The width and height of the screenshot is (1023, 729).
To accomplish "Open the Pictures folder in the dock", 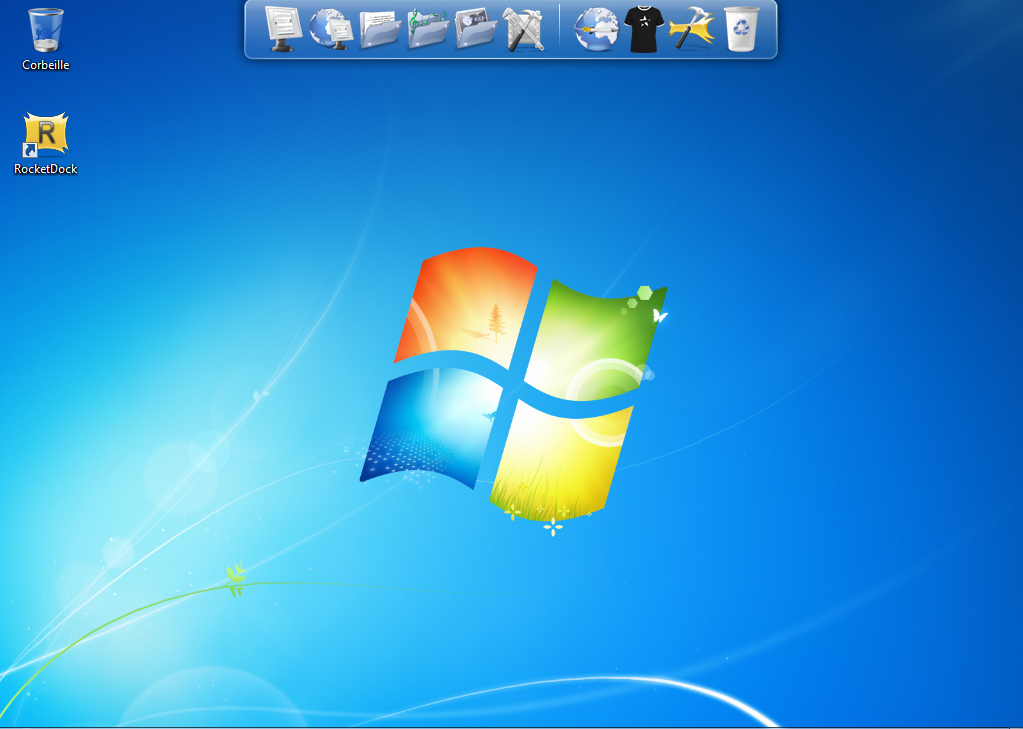I will [x=476, y=29].
